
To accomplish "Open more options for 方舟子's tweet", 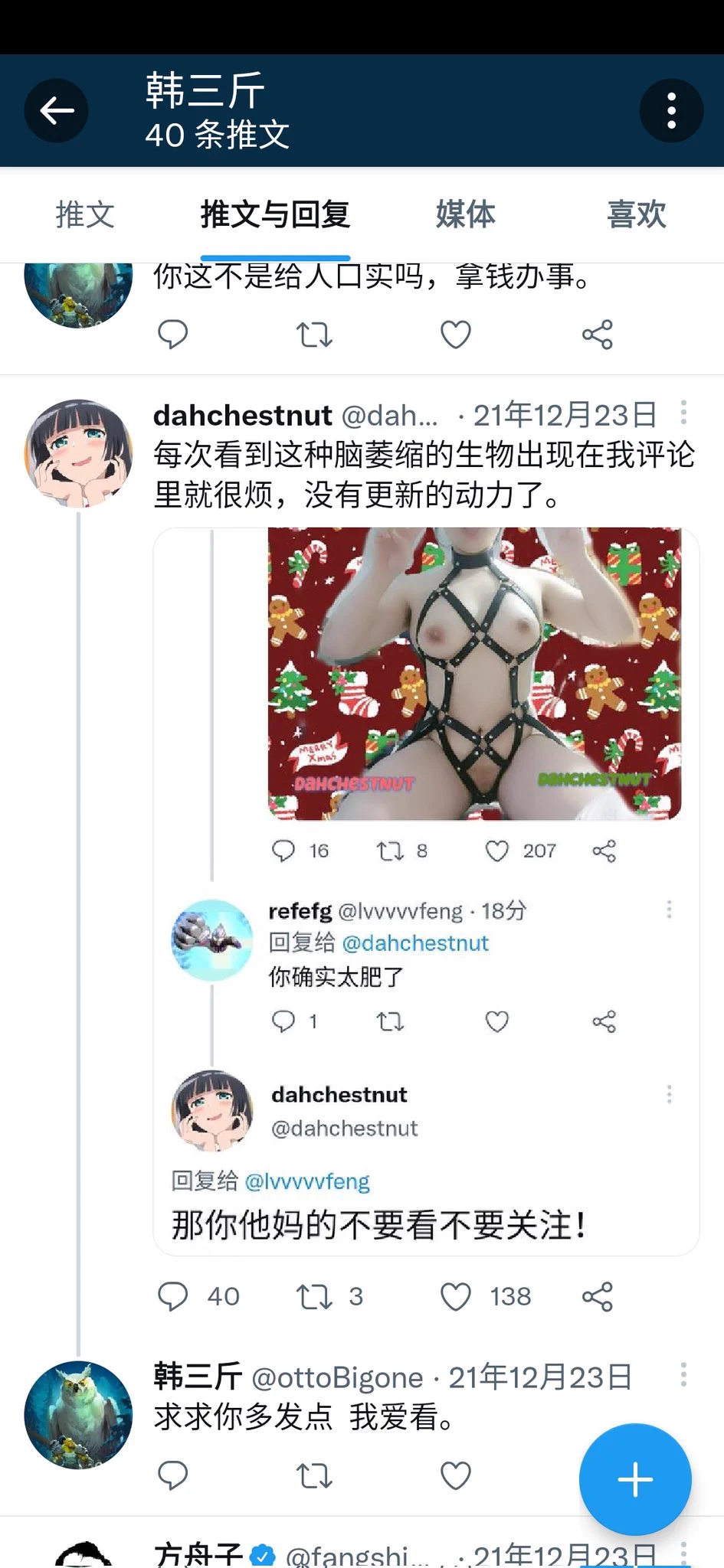I will coord(683,1554).
